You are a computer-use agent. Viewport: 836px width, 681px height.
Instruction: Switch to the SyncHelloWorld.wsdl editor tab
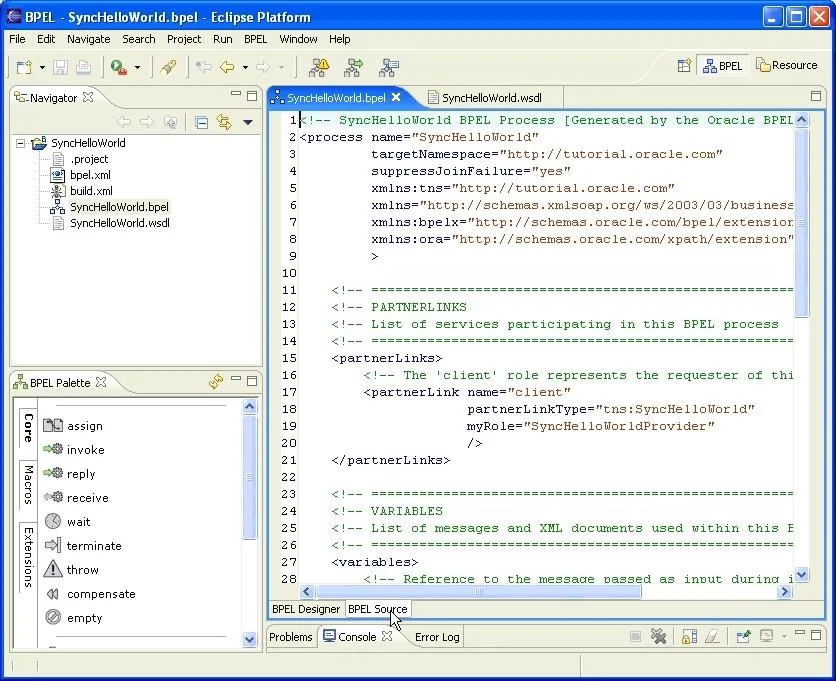click(x=485, y=98)
